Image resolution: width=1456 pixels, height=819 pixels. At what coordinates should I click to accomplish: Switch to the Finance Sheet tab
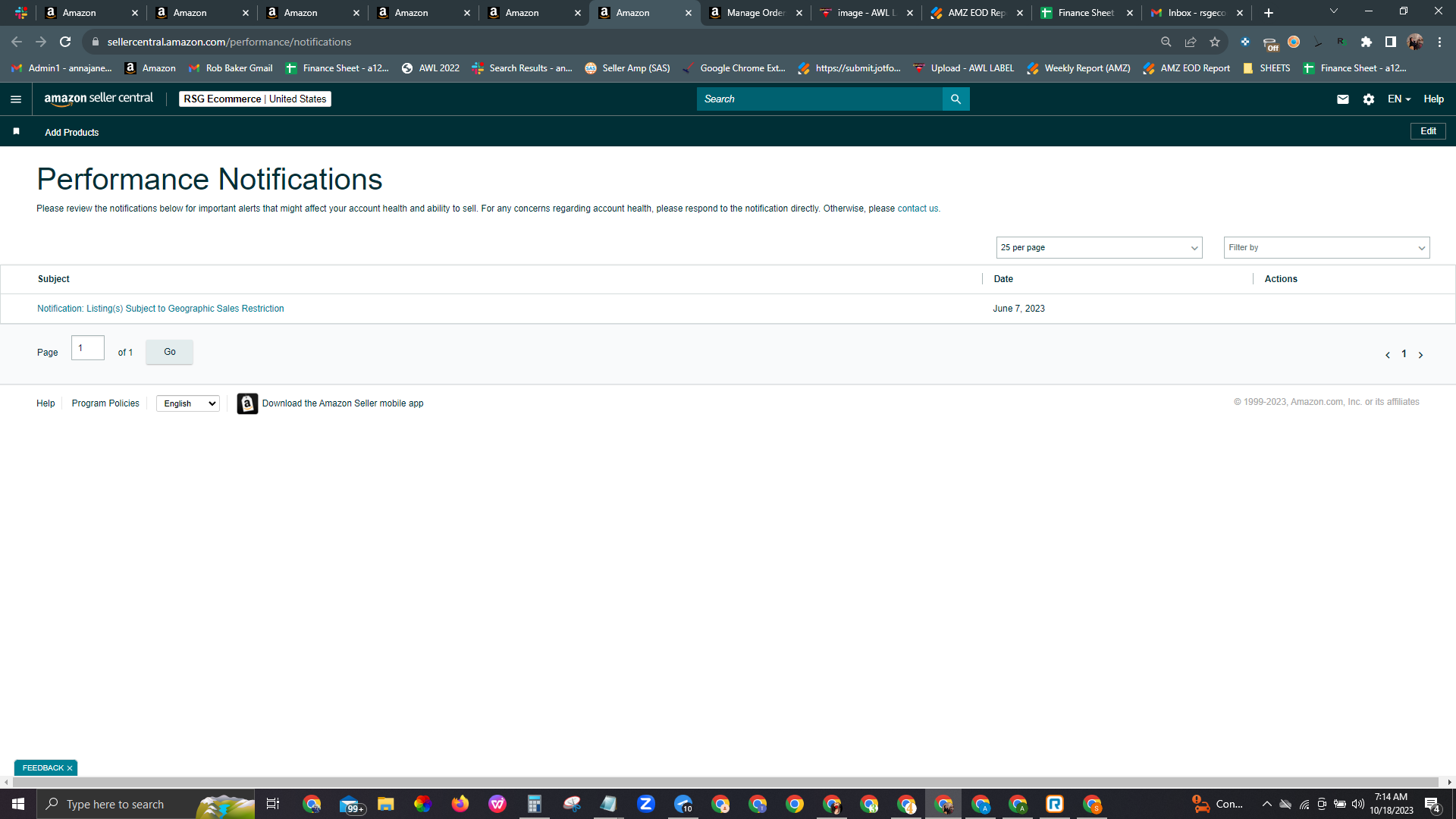[1088, 13]
